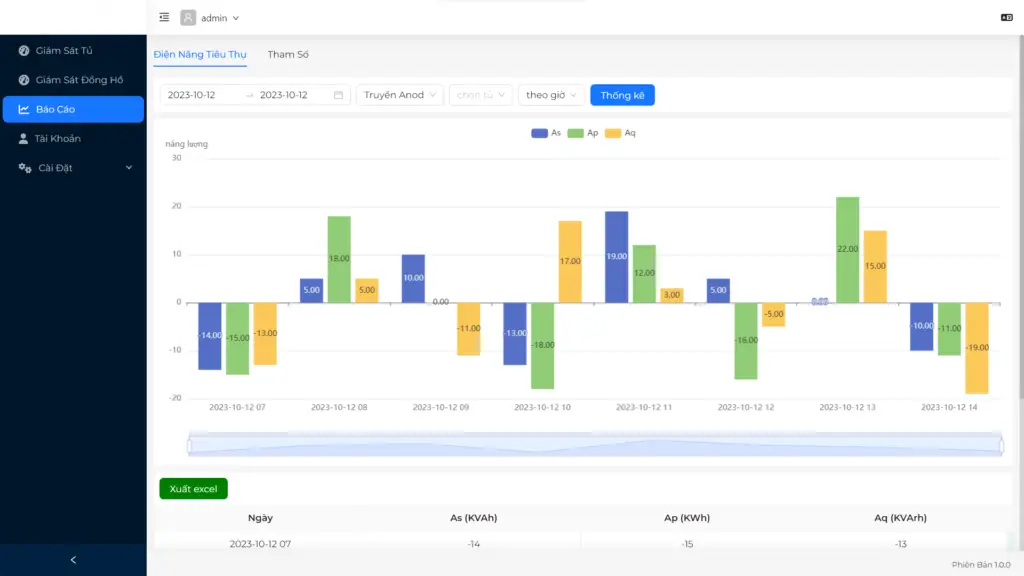Click the language switch icon at top right

1006,17
